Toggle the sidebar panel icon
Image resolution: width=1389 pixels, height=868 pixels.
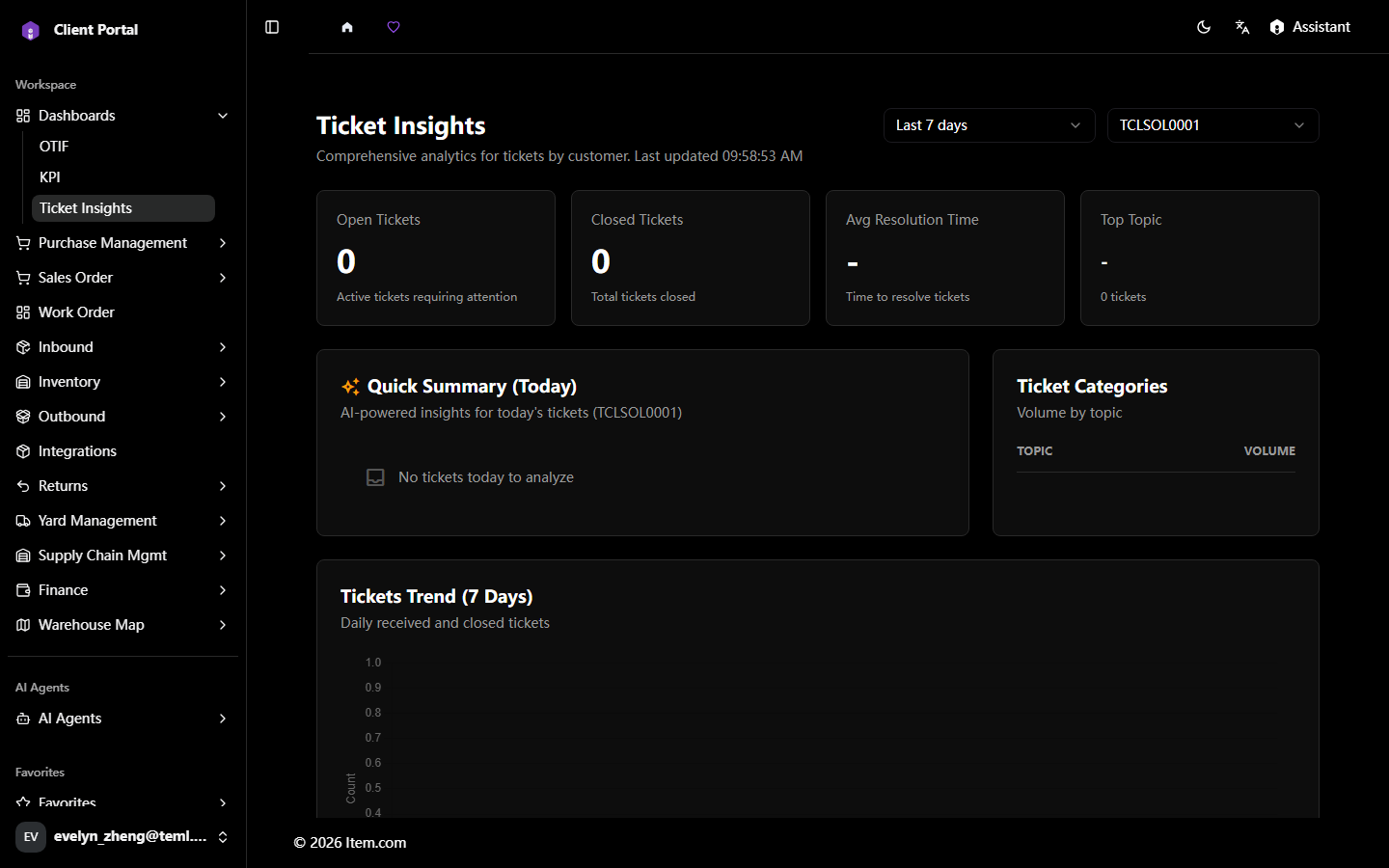[272, 27]
